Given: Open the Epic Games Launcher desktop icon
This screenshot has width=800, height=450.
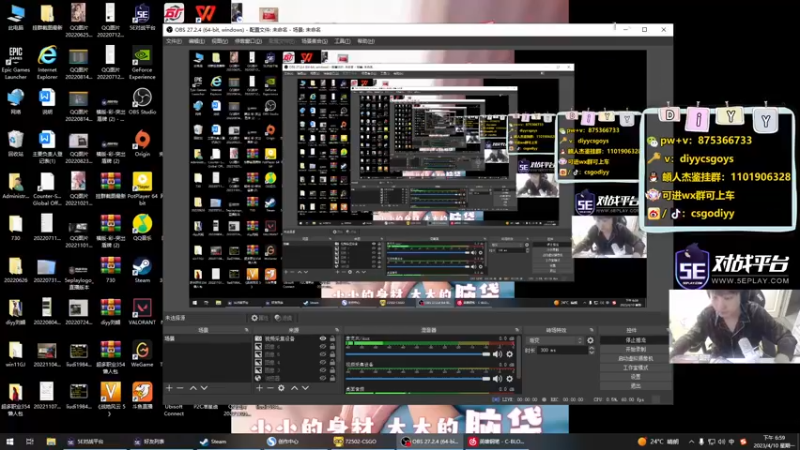Looking at the screenshot, I should [x=16, y=63].
